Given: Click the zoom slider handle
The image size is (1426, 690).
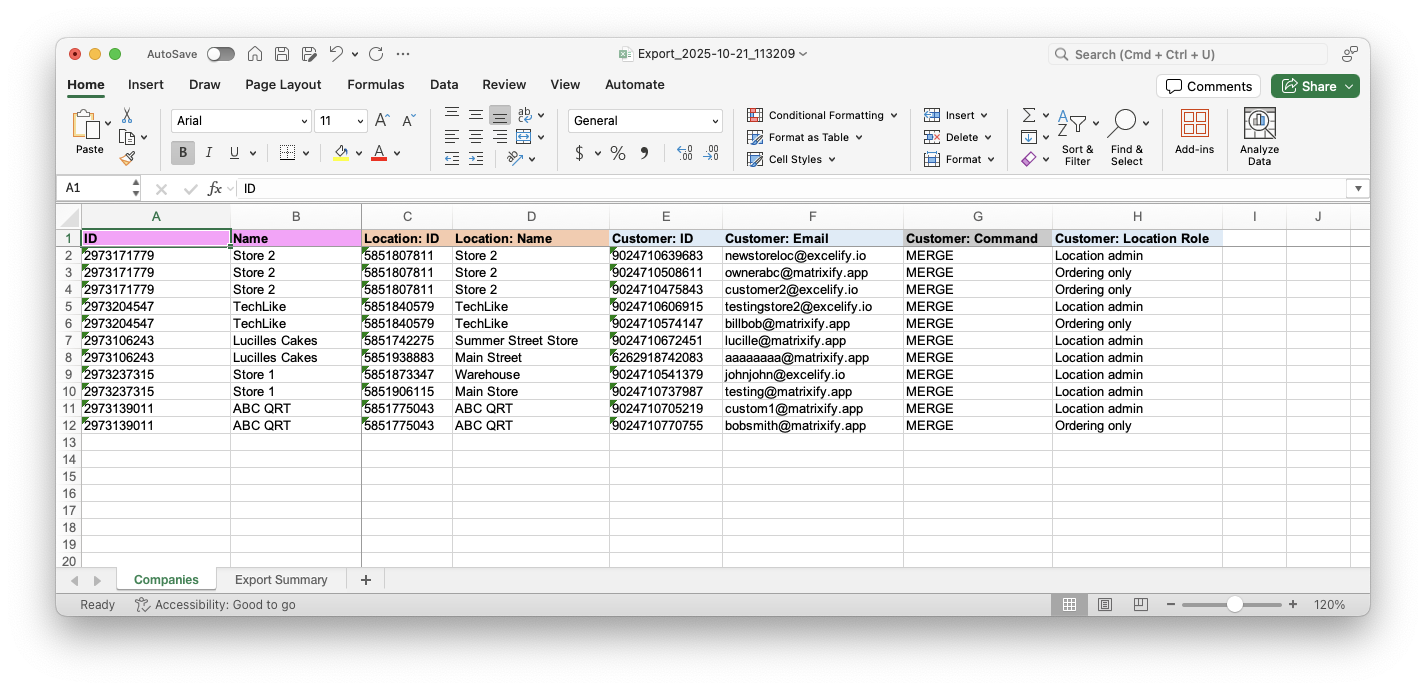Looking at the screenshot, I should (x=1235, y=605).
